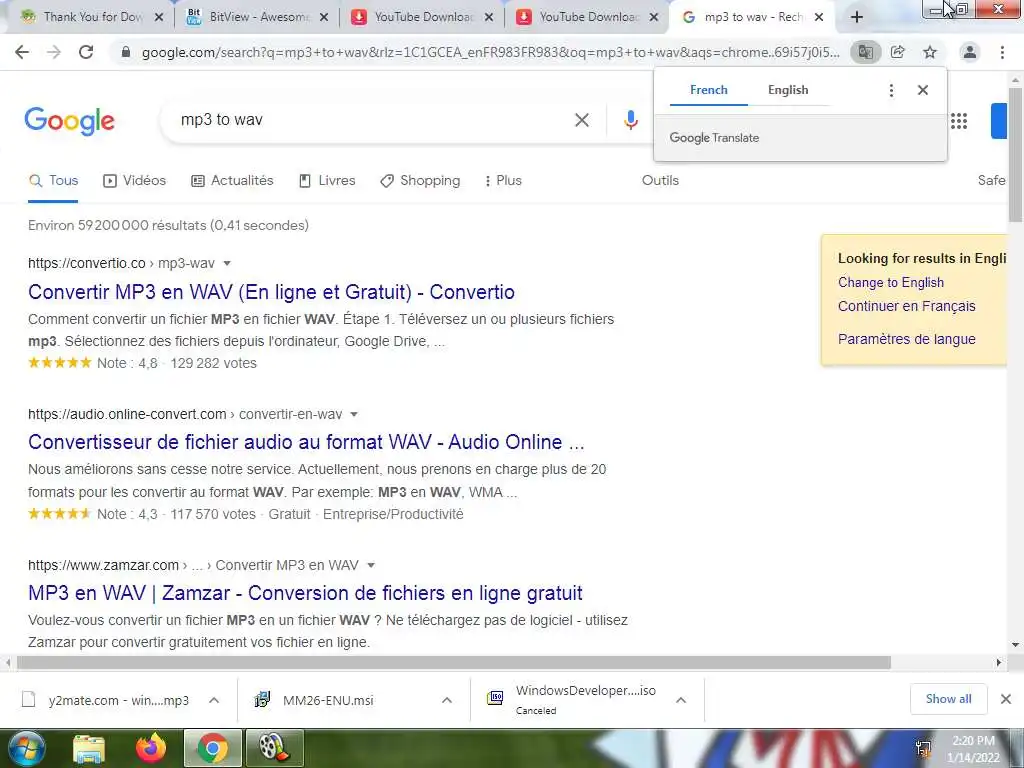Viewport: 1024px width, 768px height.
Task: Start a voice search with microphone
Action: click(x=630, y=120)
